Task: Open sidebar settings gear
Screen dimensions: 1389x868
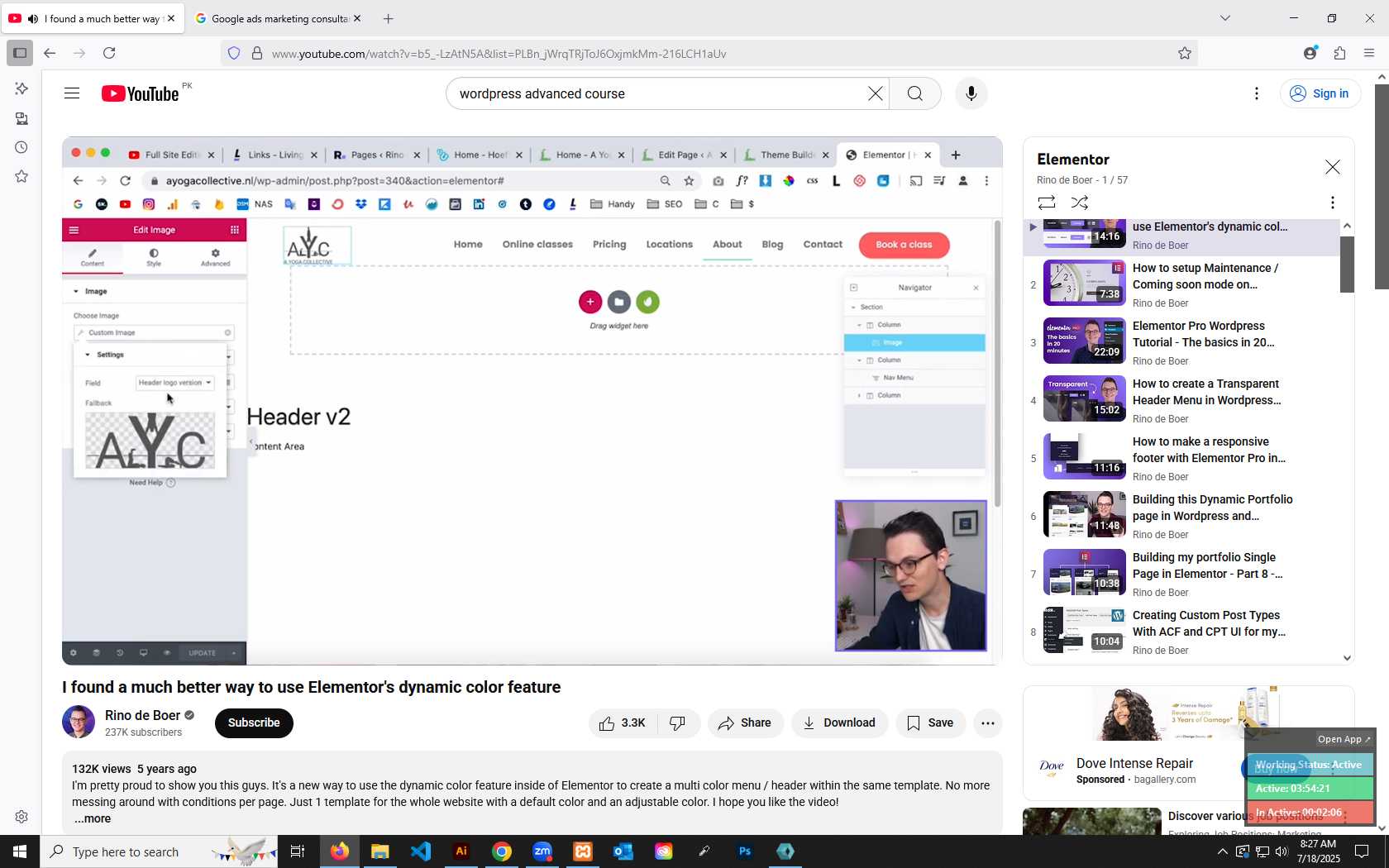Action: coord(21,817)
